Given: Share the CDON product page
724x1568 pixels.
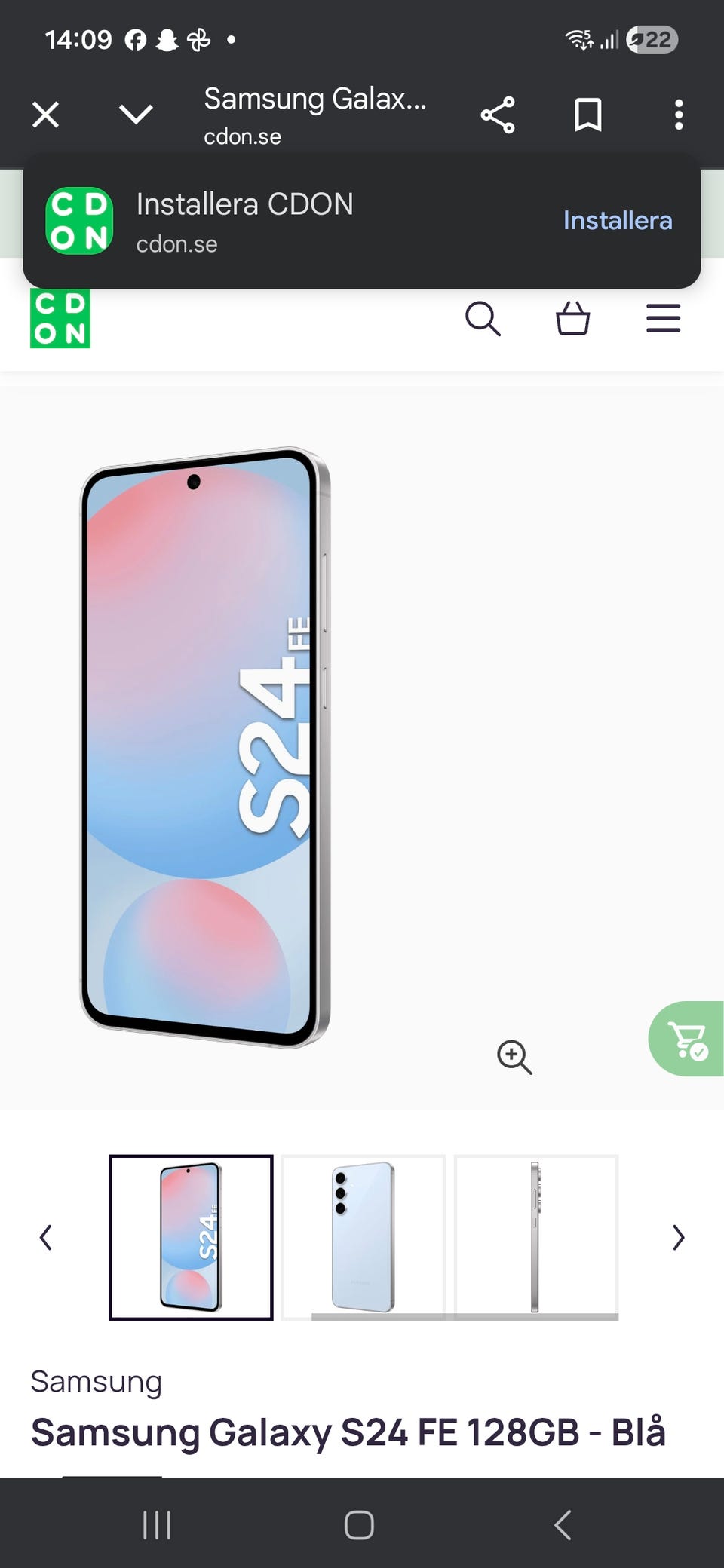Looking at the screenshot, I should 498,115.
